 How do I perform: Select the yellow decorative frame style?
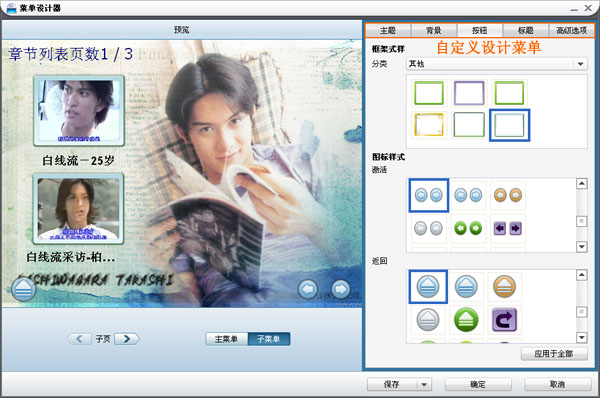pyautogui.click(x=429, y=124)
